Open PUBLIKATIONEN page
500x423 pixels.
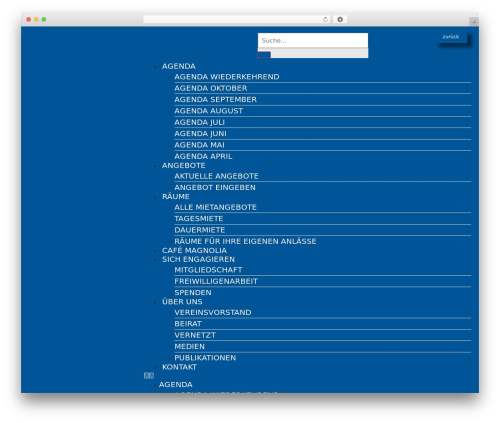(205, 358)
